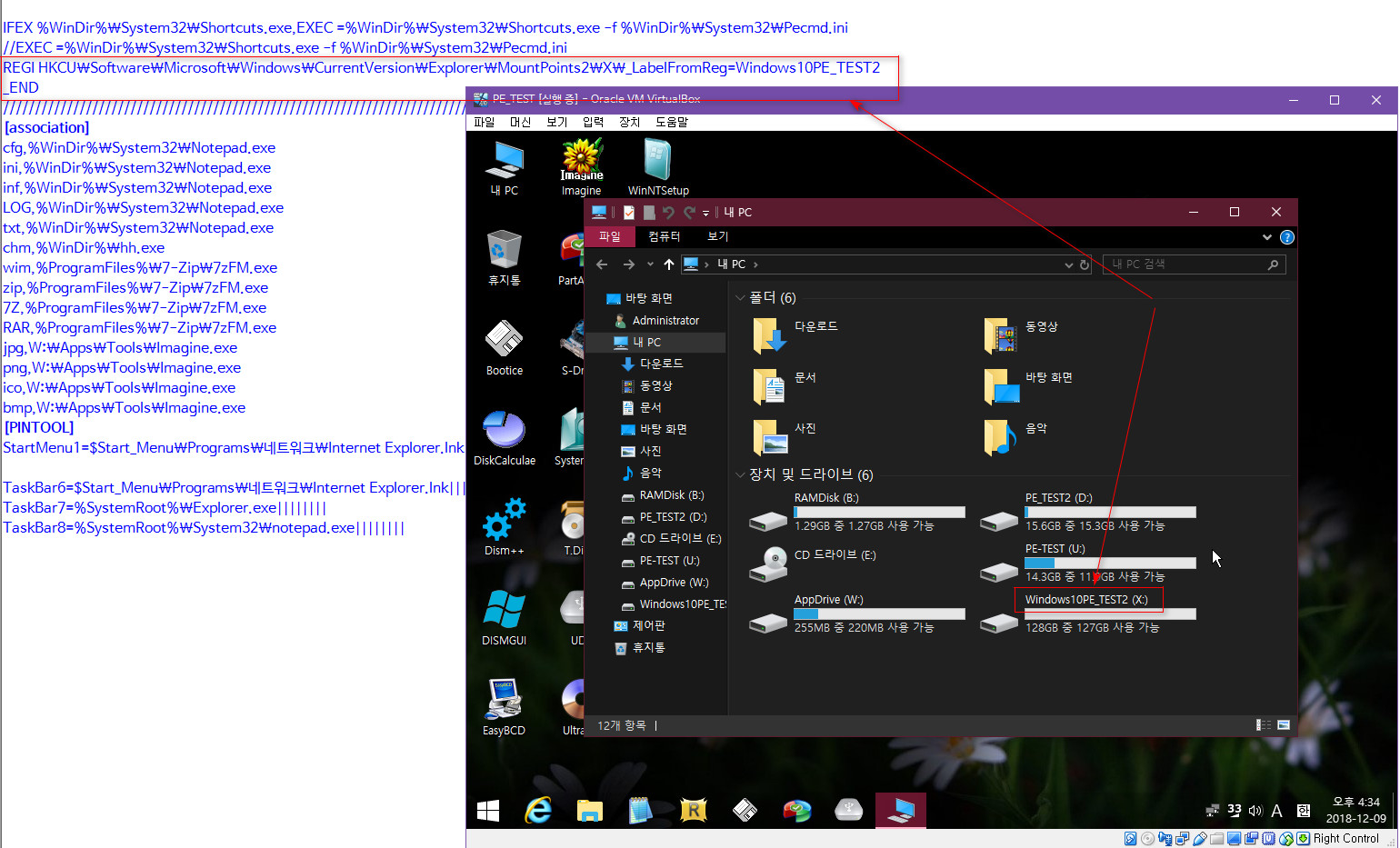
Task: Open the 동영상 folder in main pane
Action: (x=1021, y=335)
